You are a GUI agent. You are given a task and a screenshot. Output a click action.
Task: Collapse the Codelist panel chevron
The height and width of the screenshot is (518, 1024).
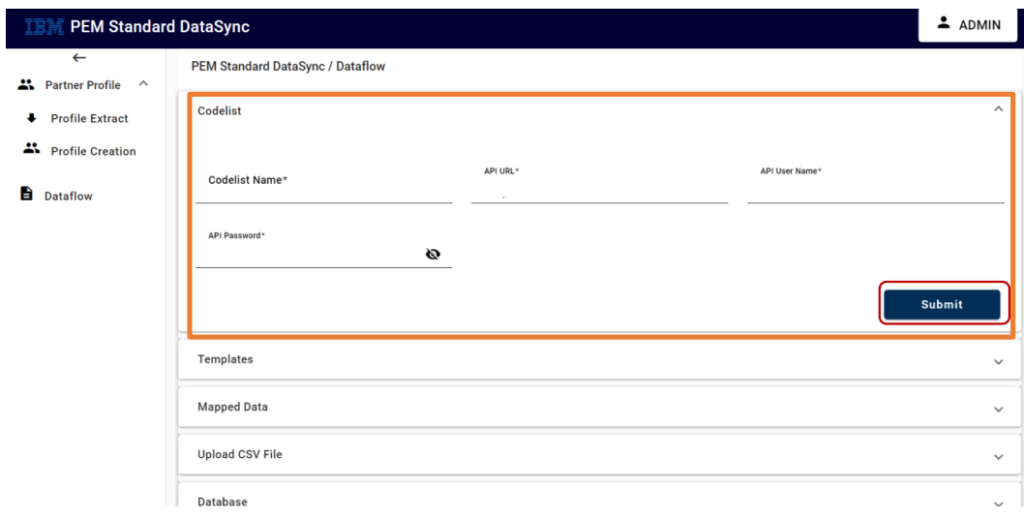point(998,109)
